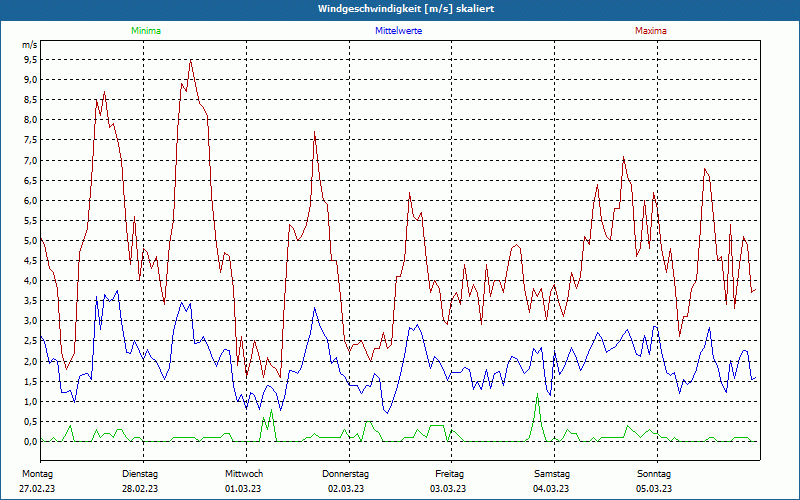Click the date 03.03.23

coord(448,489)
